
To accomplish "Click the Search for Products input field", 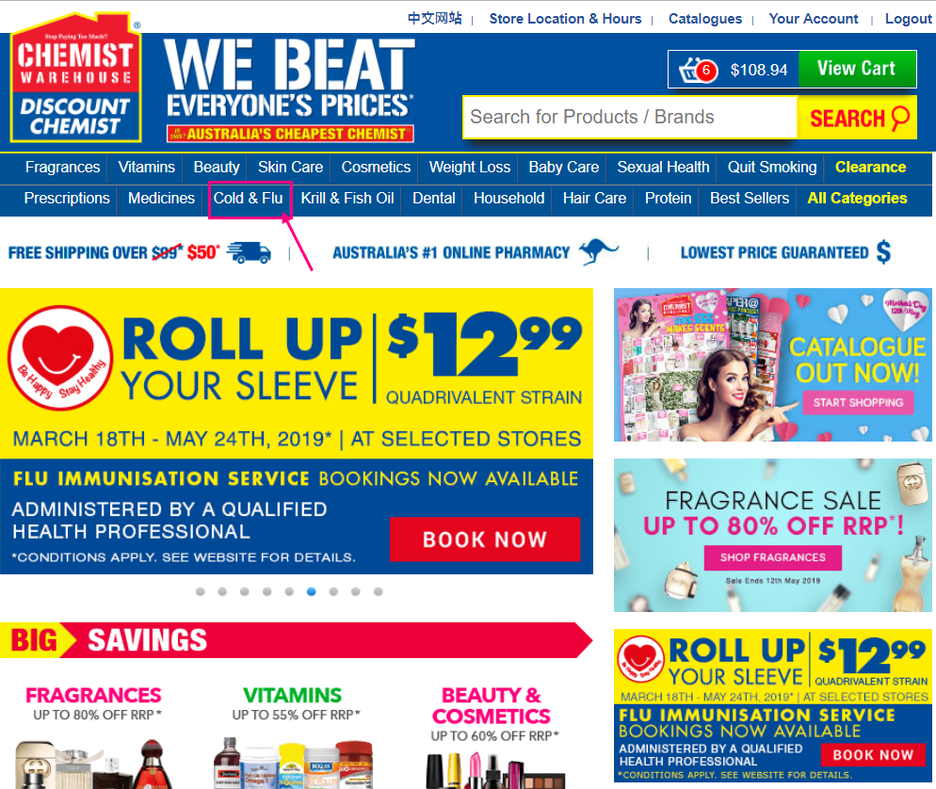I will [x=630, y=117].
